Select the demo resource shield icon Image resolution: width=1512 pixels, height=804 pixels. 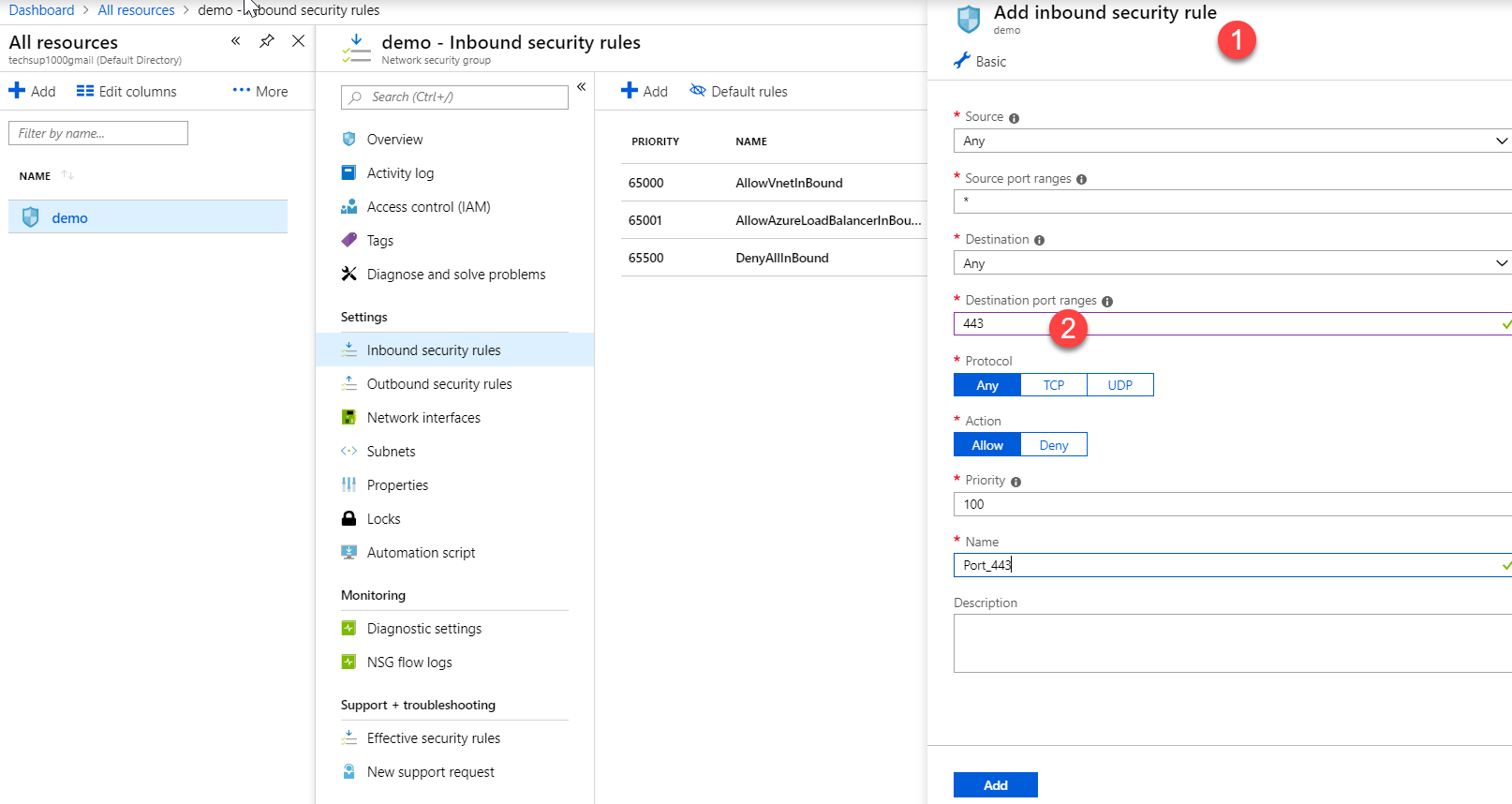point(31,217)
